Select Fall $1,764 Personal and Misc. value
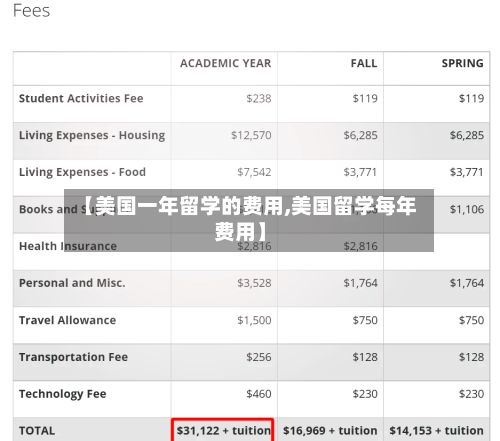500x441 pixels. 361,283
